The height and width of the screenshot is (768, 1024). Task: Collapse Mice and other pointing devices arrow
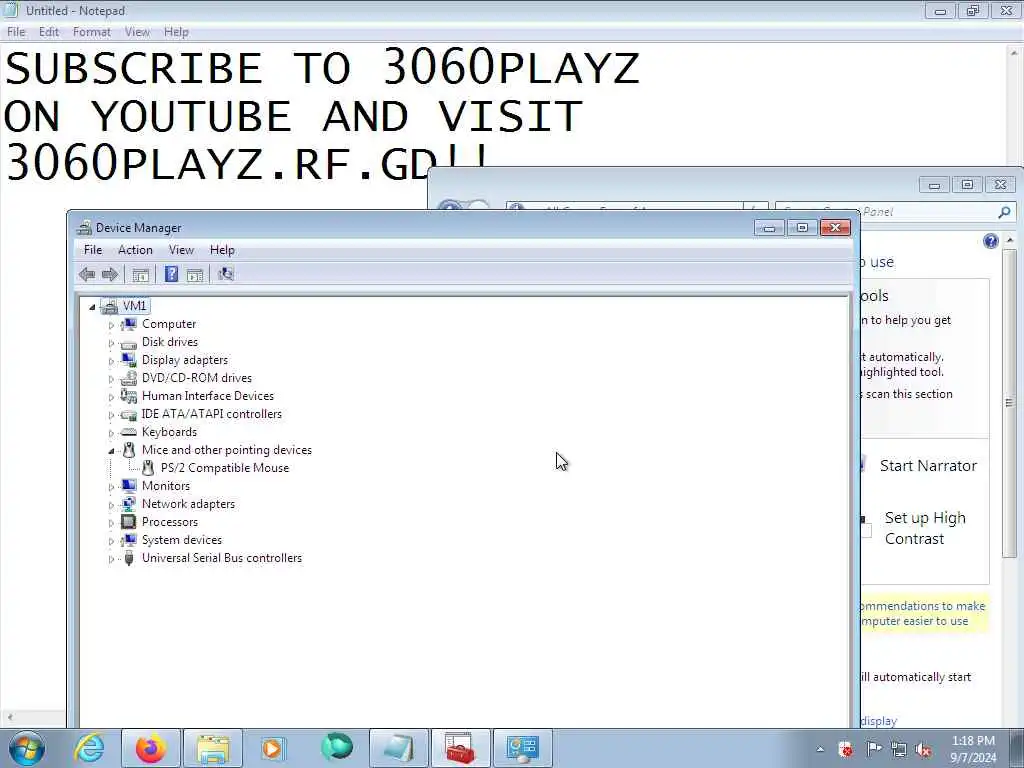click(111, 451)
